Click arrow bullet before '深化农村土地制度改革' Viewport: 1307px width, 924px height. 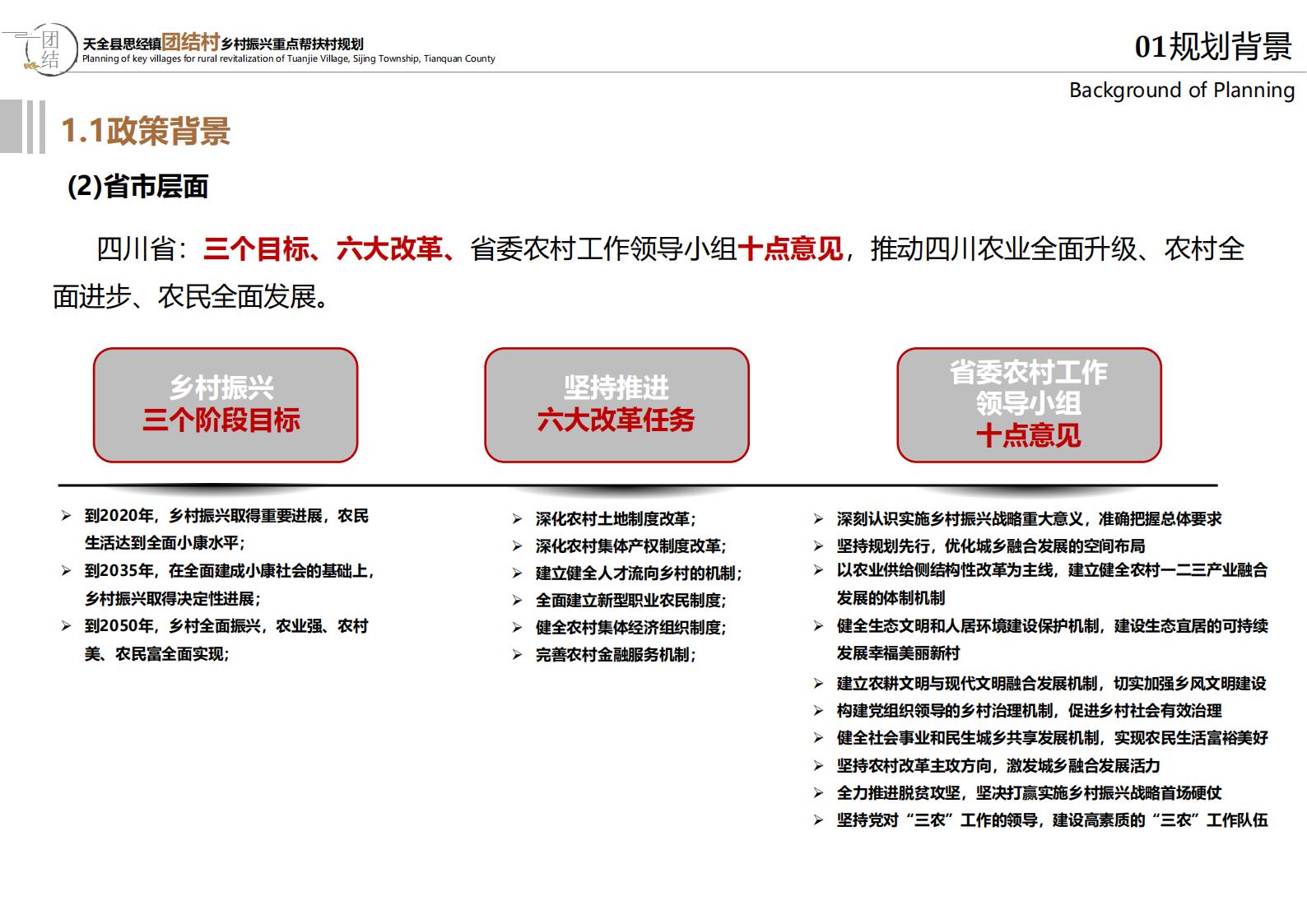(517, 519)
